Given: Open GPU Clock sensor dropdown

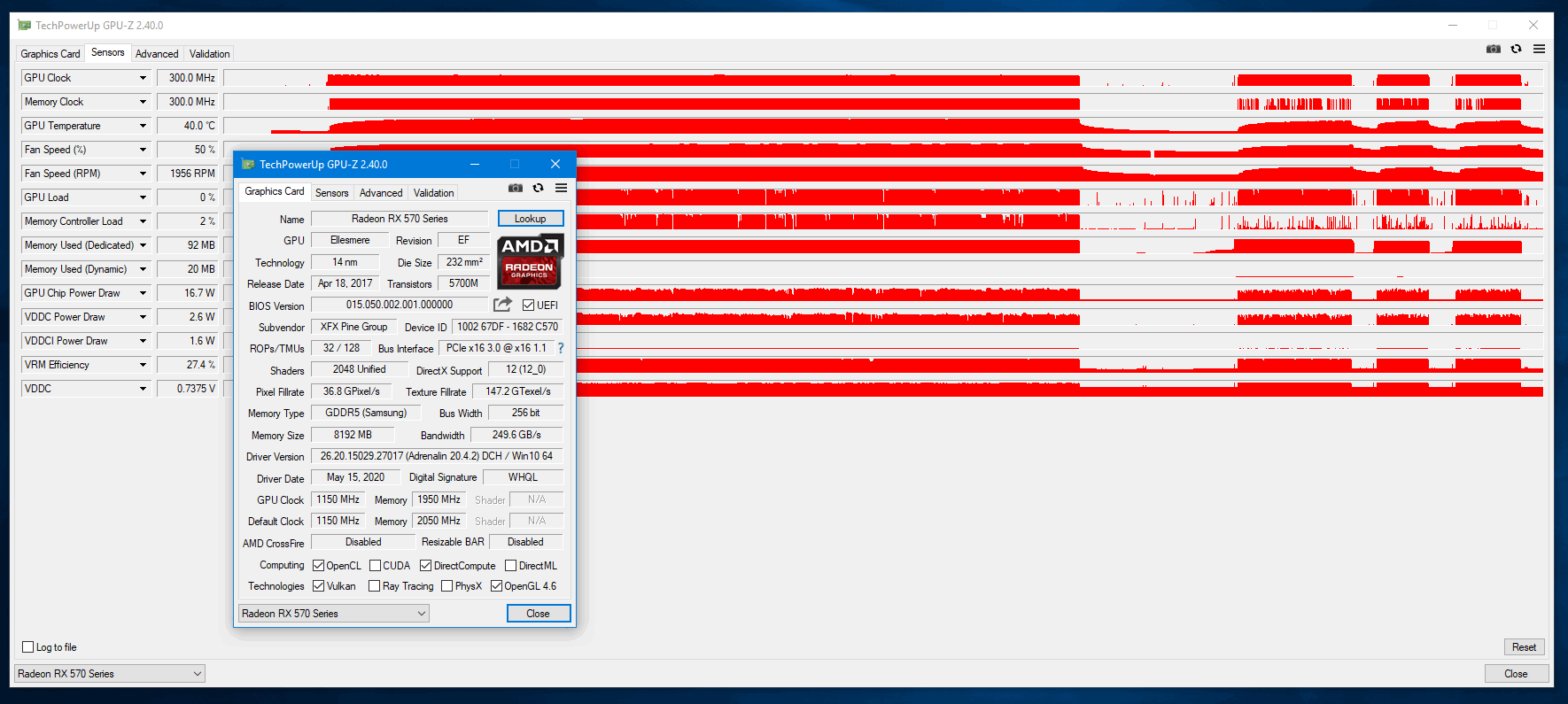Looking at the screenshot, I should coord(143,78).
